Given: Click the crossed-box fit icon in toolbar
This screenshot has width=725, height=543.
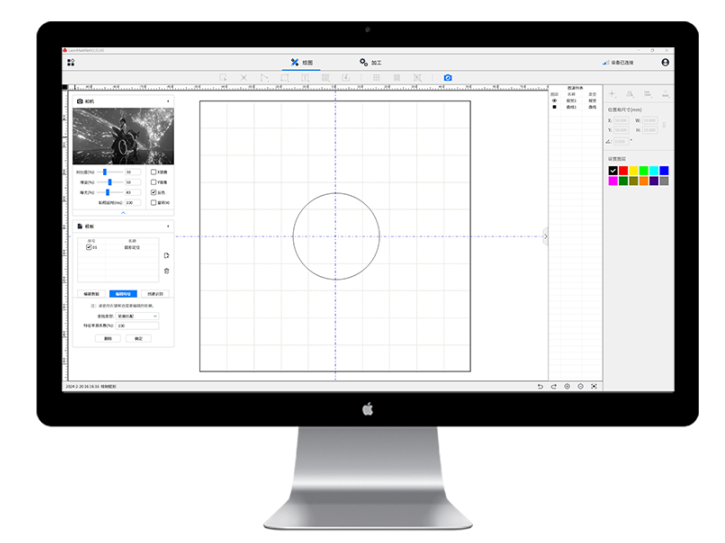Looking at the screenshot, I should click(417, 78).
